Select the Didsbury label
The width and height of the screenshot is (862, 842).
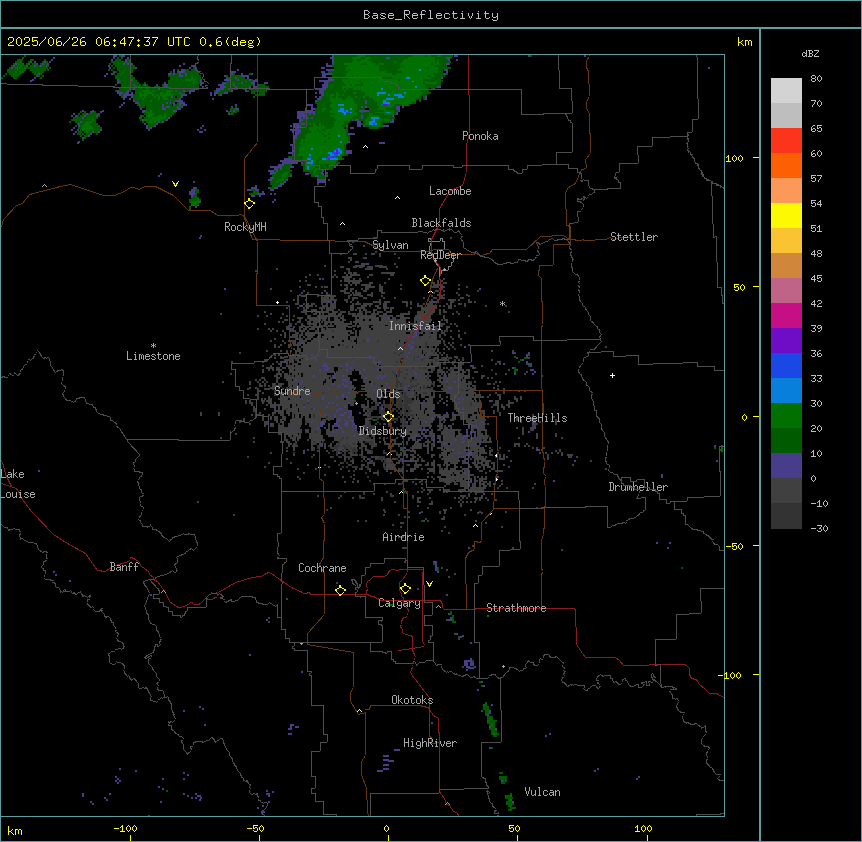pyautogui.click(x=383, y=431)
